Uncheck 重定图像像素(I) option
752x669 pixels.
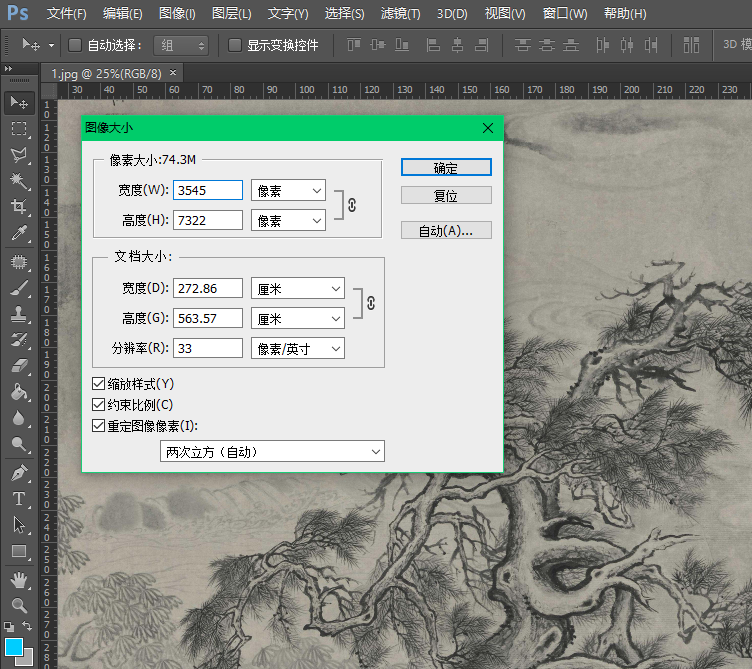tap(98, 426)
